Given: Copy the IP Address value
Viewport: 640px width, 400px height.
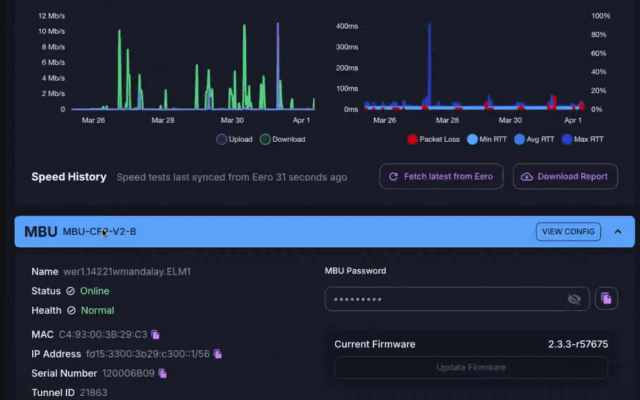Looking at the screenshot, I should pos(218,354).
